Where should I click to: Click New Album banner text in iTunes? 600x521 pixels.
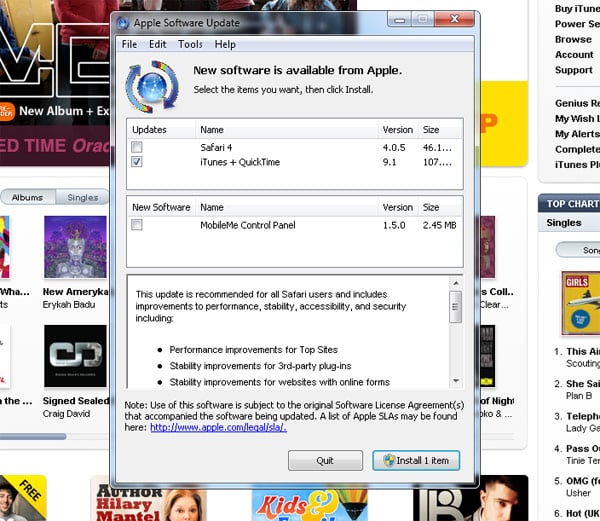click(x=64, y=111)
